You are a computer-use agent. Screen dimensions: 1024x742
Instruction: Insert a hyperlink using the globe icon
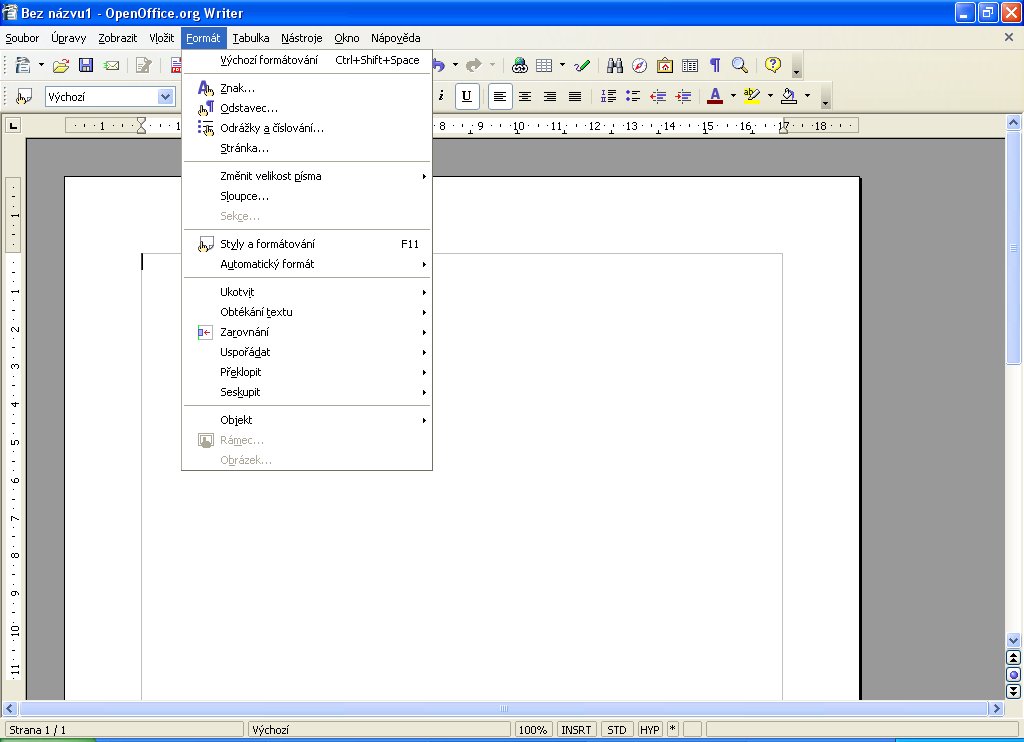[x=520, y=65]
